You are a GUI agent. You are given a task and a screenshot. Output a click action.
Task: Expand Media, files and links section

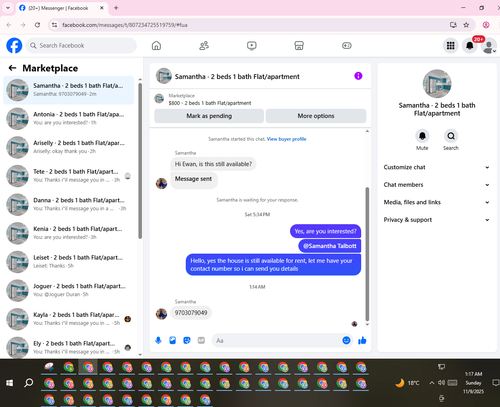point(437,202)
